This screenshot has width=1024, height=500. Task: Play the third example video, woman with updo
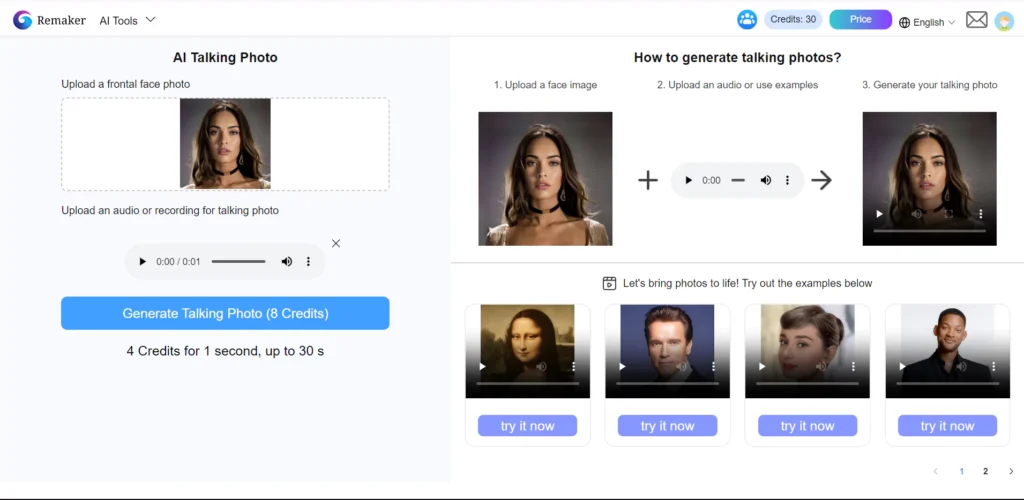click(762, 367)
